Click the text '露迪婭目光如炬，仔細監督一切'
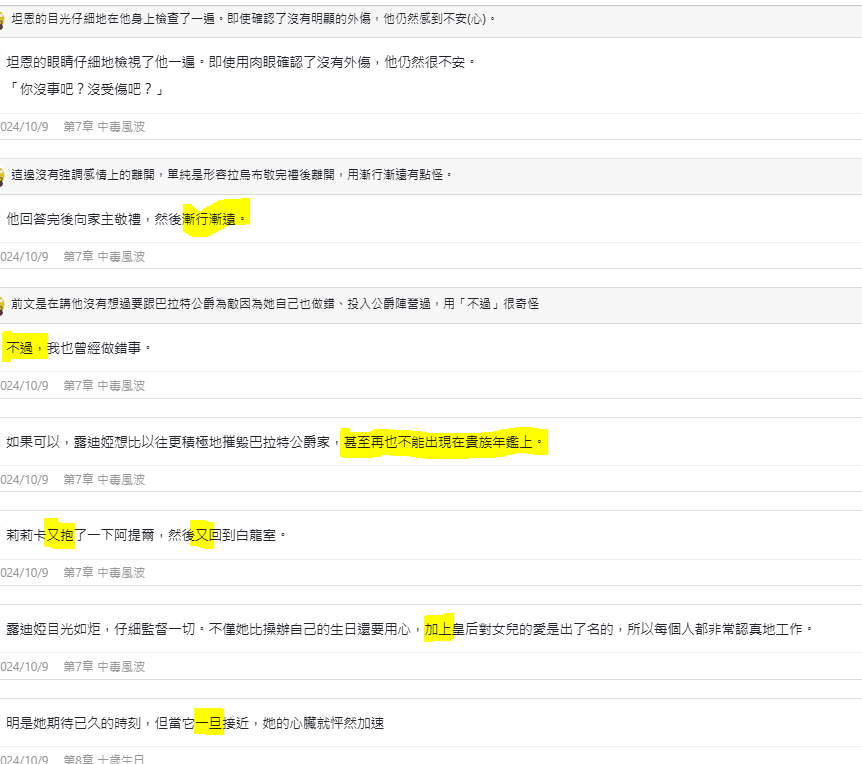The image size is (862, 764). [x=101, y=629]
